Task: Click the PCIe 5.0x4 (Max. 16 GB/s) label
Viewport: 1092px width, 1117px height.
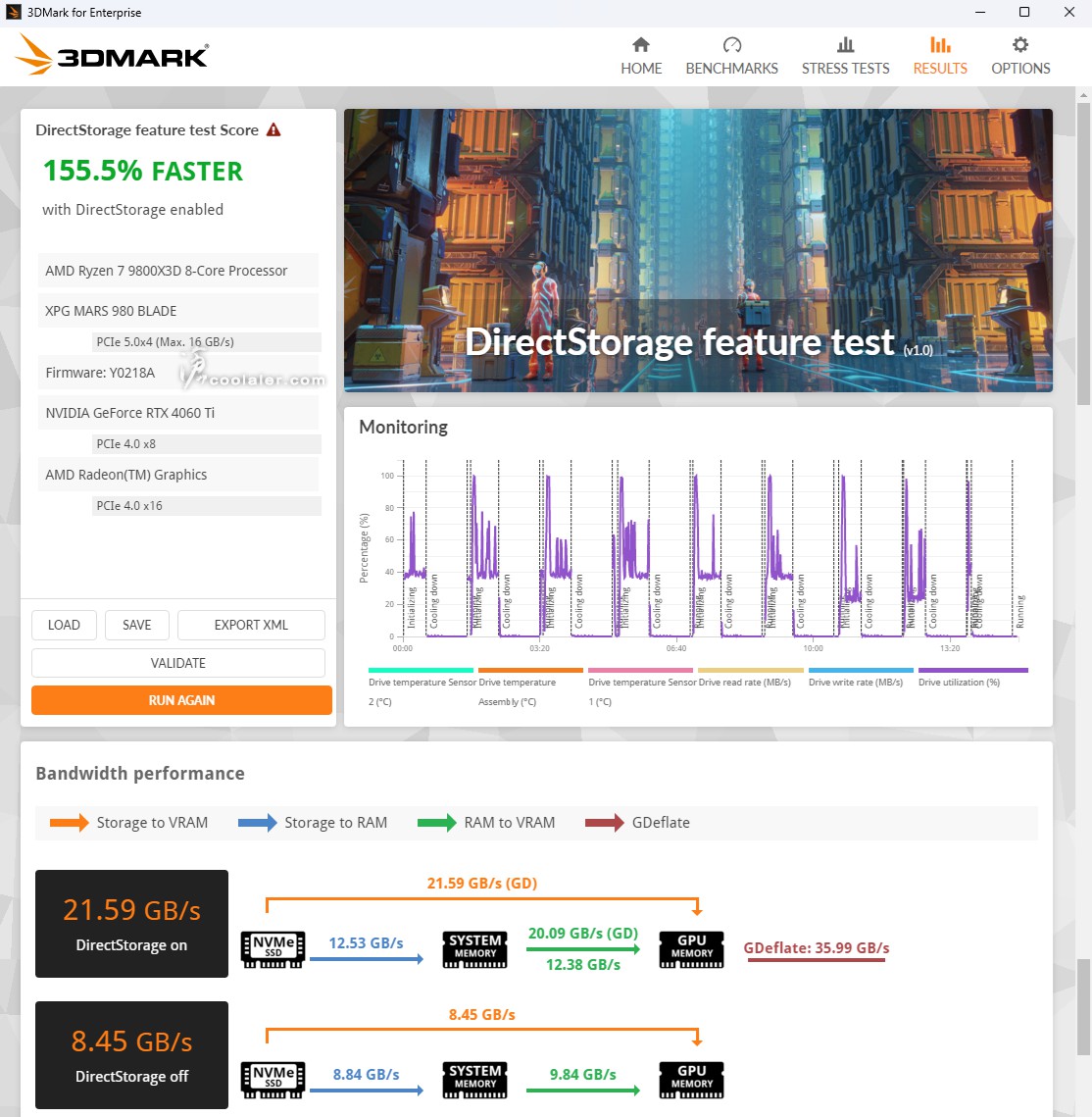Action: pos(207,342)
